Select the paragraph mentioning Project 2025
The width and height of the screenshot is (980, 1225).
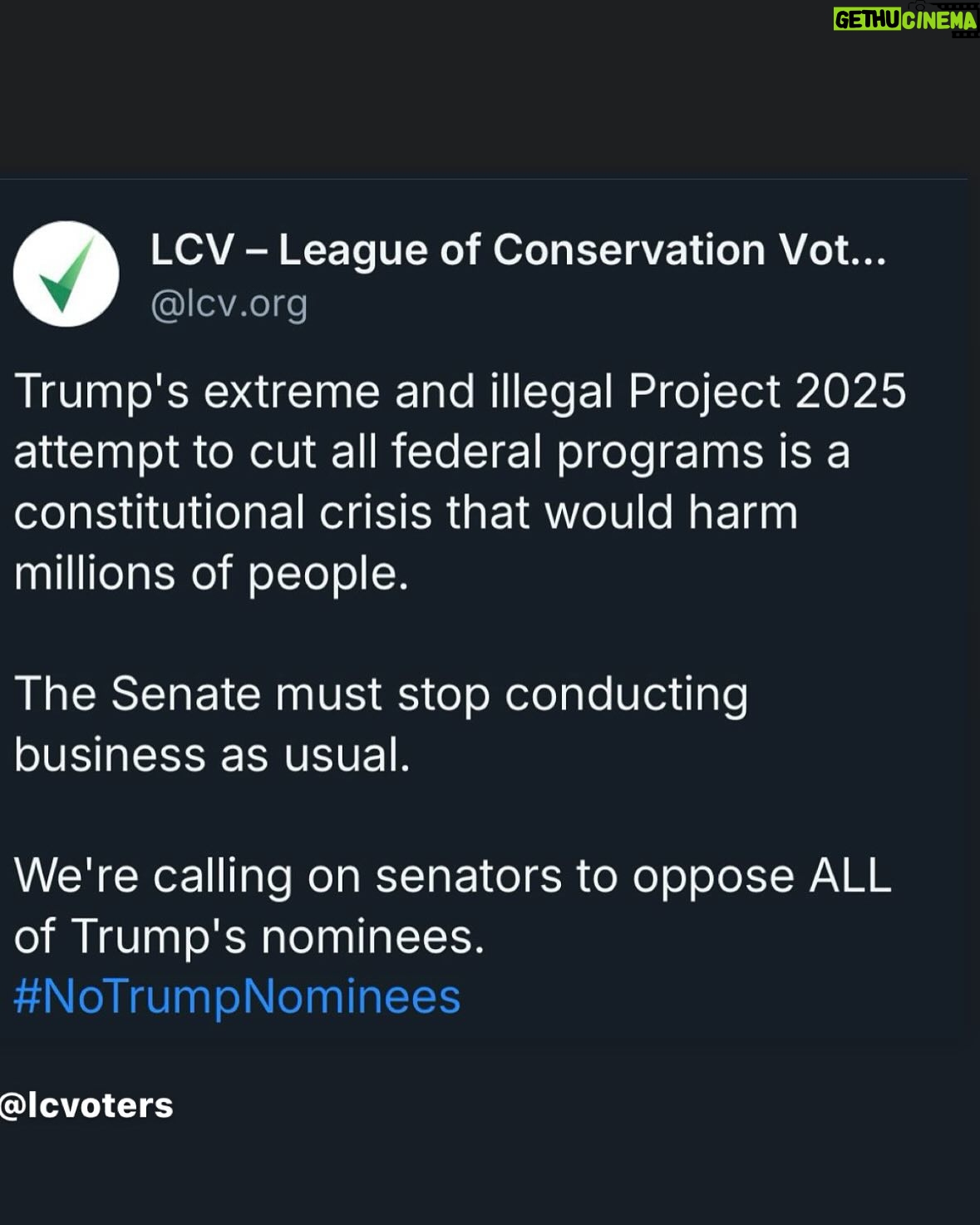460,482
